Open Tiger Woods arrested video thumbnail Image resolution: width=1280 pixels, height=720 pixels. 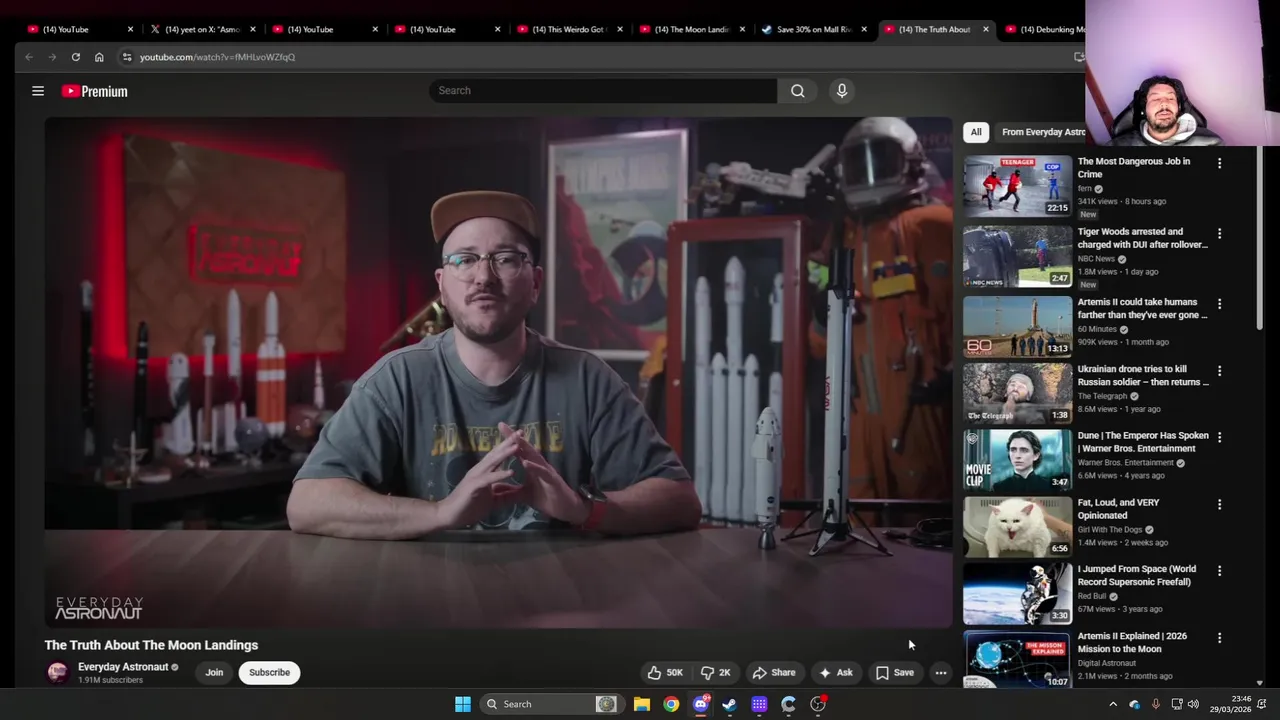pos(1017,256)
